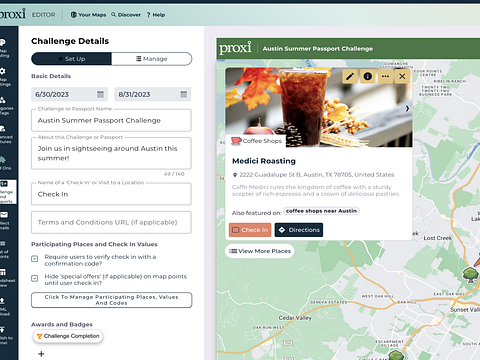This screenshot has width=480, height=360.
Task: Show next photo with right chevron arrow
Action: point(407,108)
